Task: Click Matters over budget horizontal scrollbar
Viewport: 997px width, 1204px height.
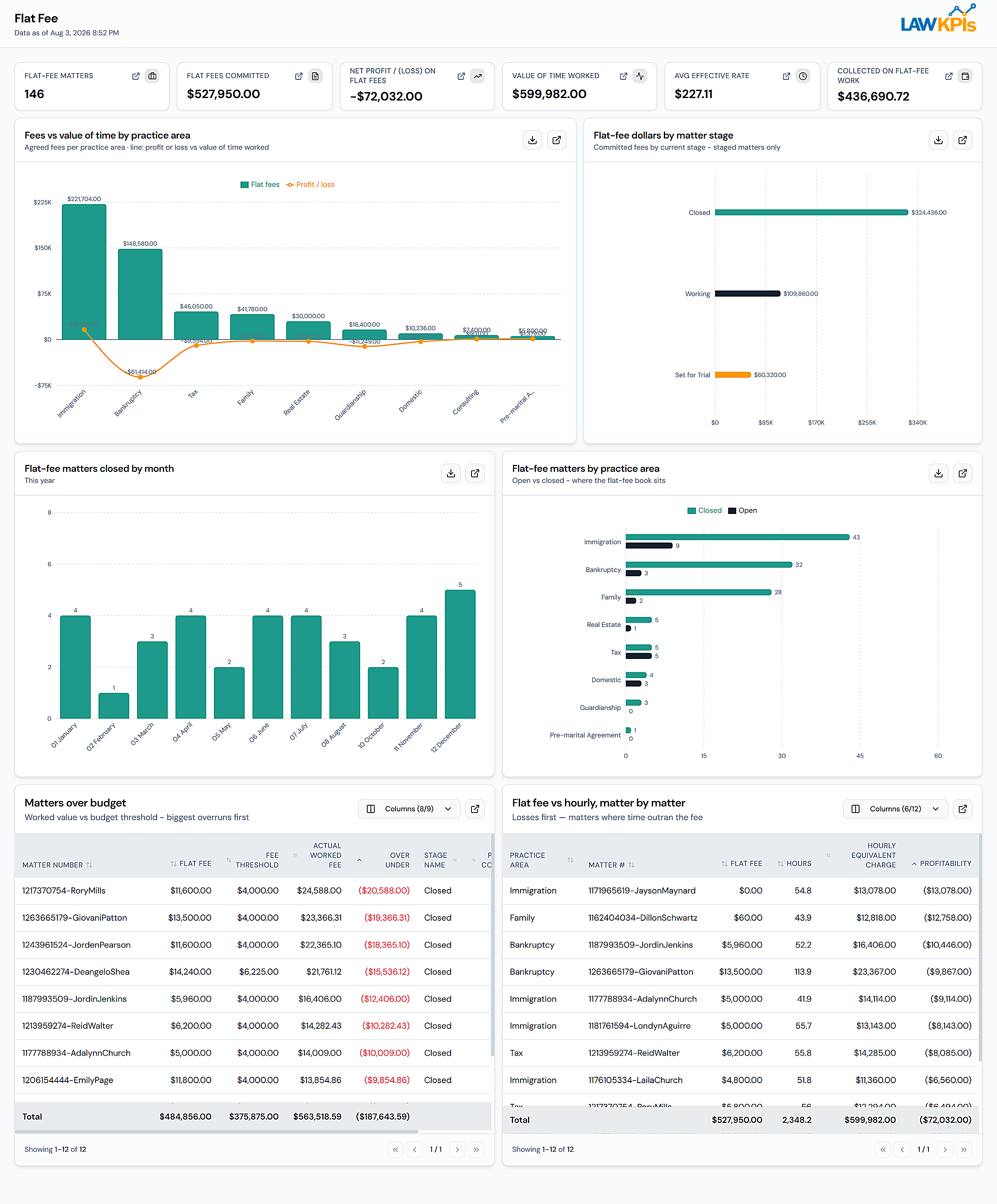Action: coord(217,1133)
